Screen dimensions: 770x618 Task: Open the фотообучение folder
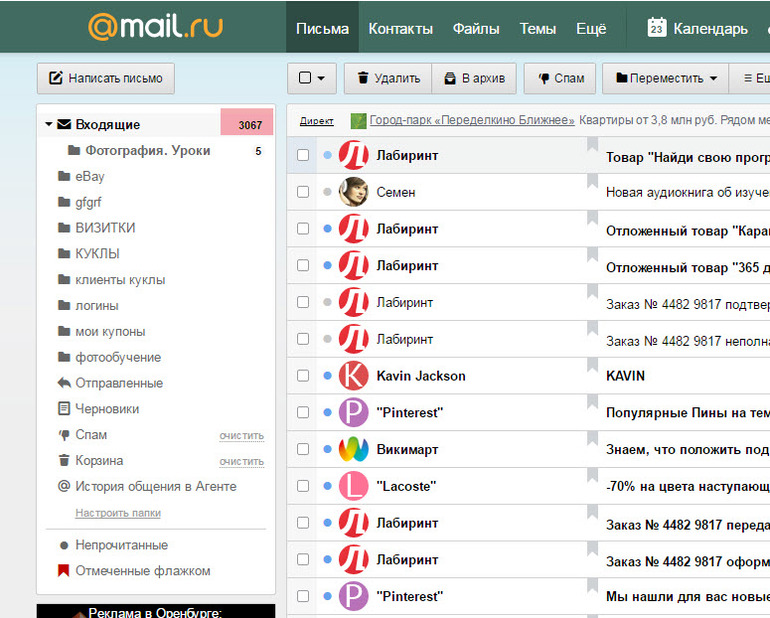109,357
